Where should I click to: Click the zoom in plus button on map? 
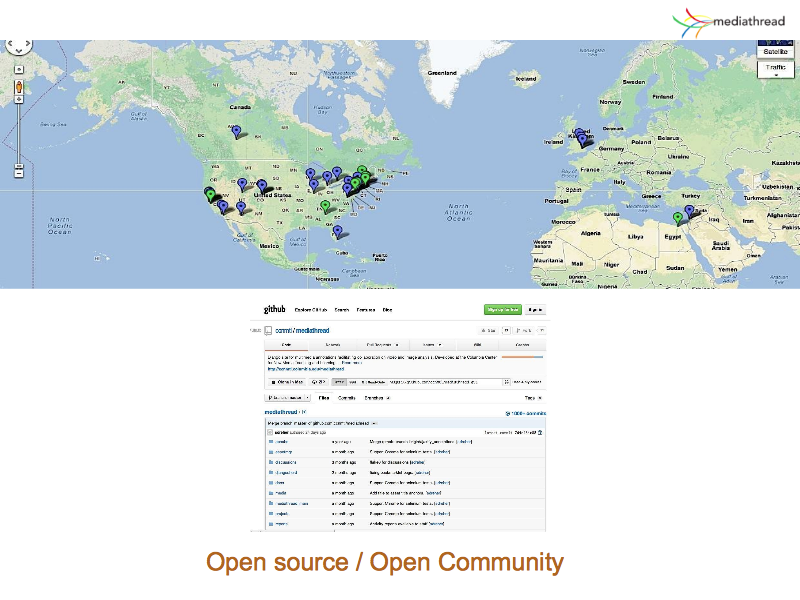18,69
